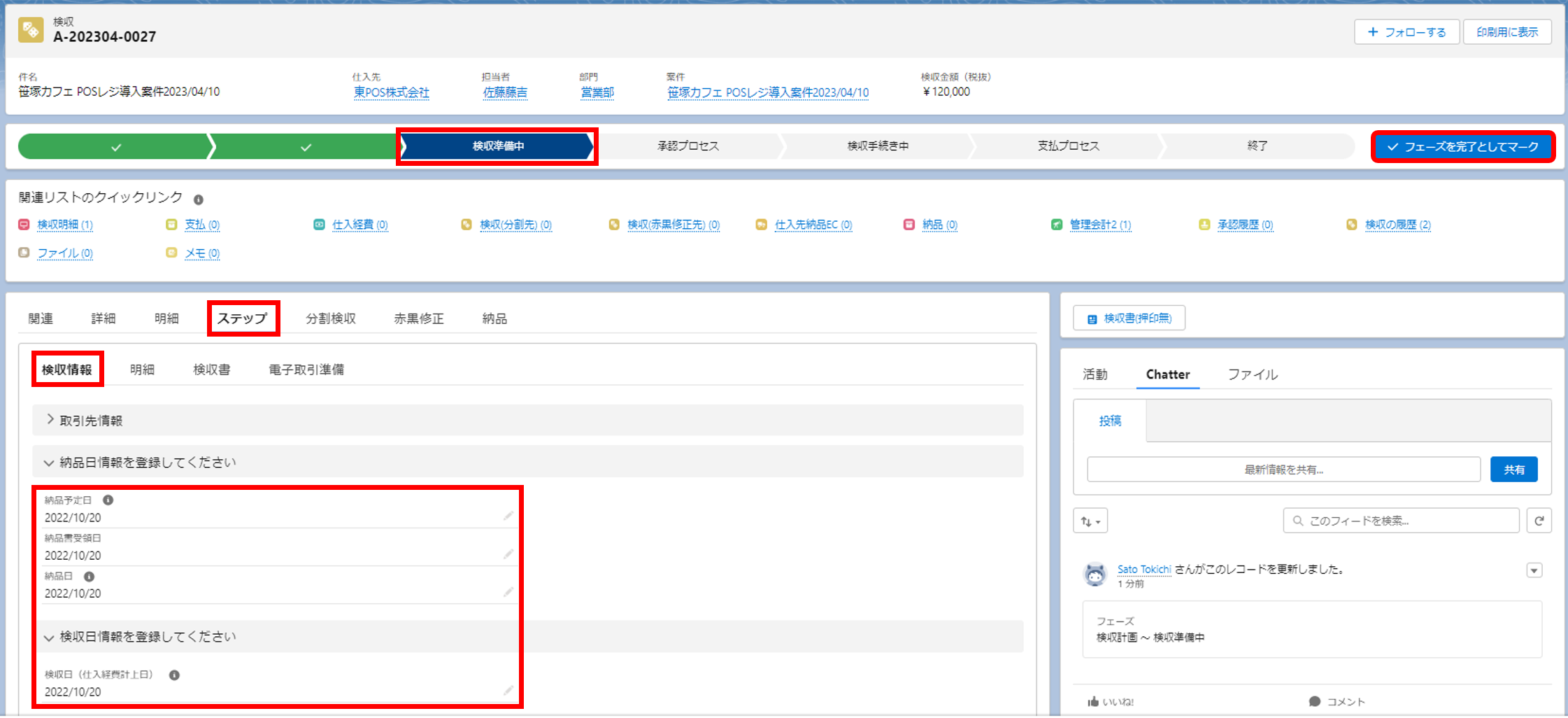1568x718 pixels.
Task: Like the feed post with いいね!
Action: tap(1111, 702)
